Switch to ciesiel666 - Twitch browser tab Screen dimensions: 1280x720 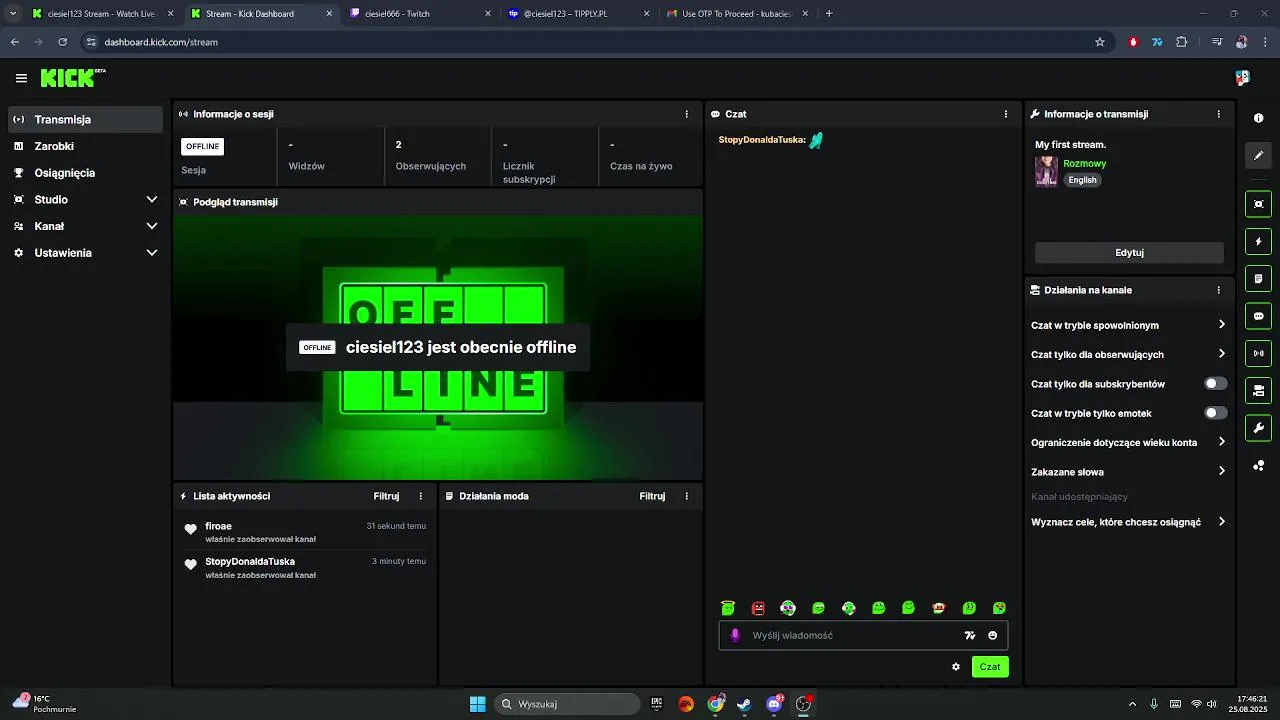[421, 14]
